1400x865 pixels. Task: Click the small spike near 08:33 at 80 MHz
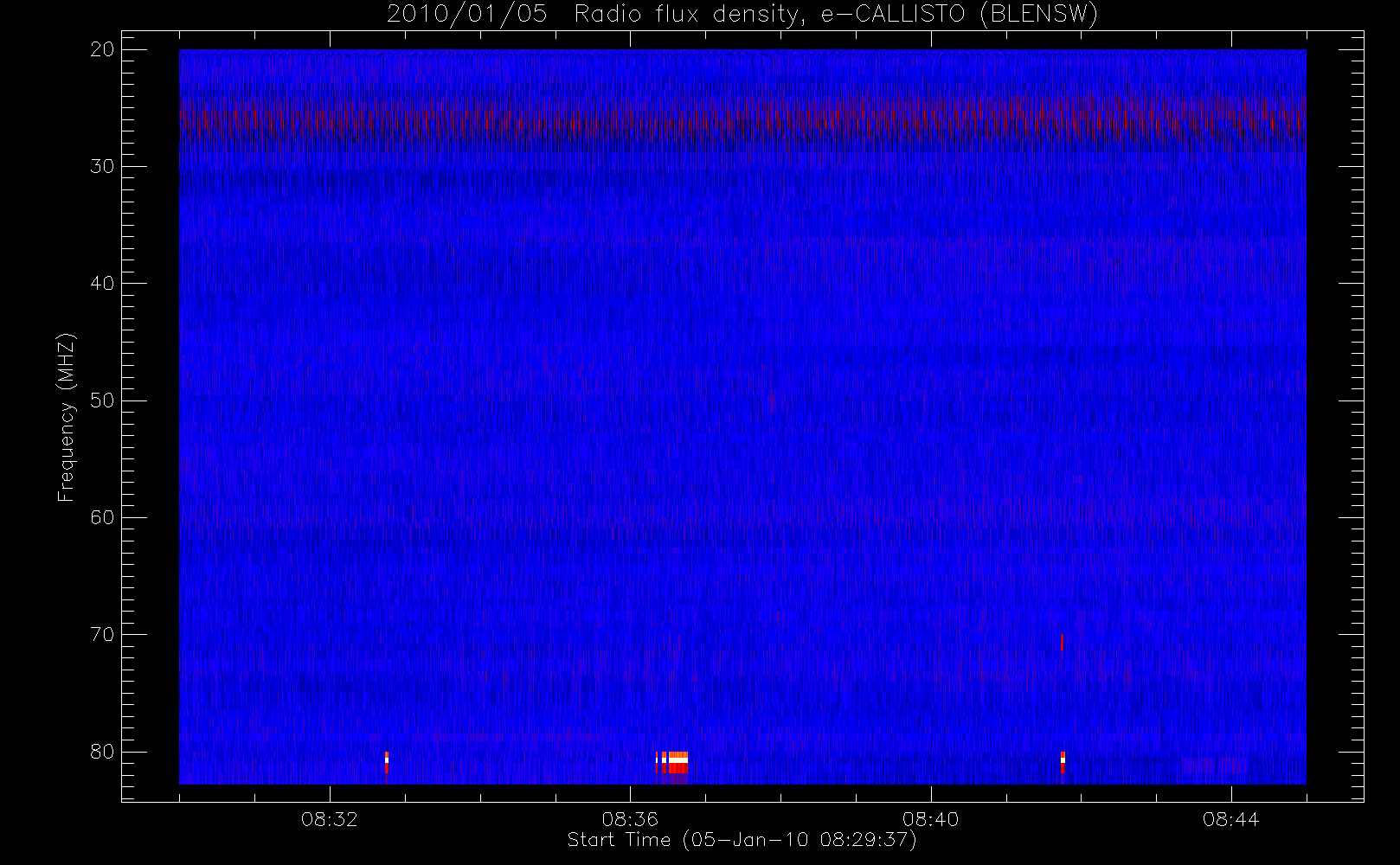click(x=387, y=762)
